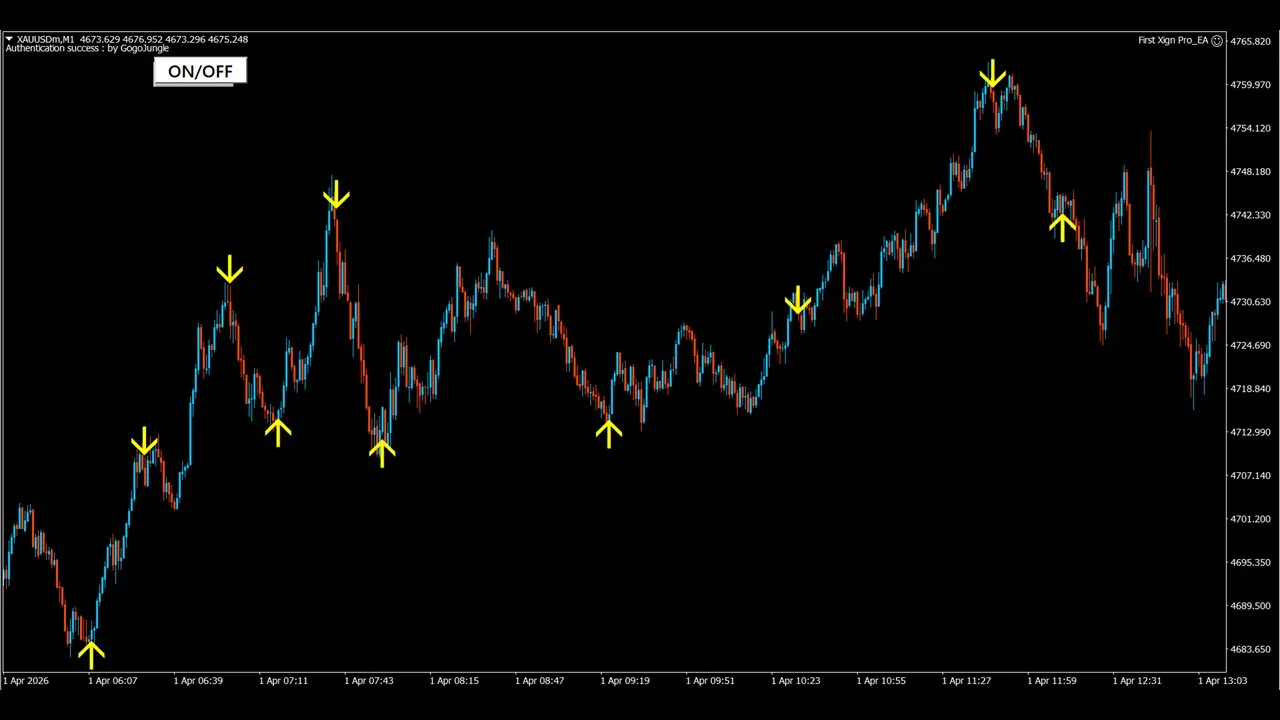
Task: Click price level 4765.820 on the axis
Action: 1251,41
